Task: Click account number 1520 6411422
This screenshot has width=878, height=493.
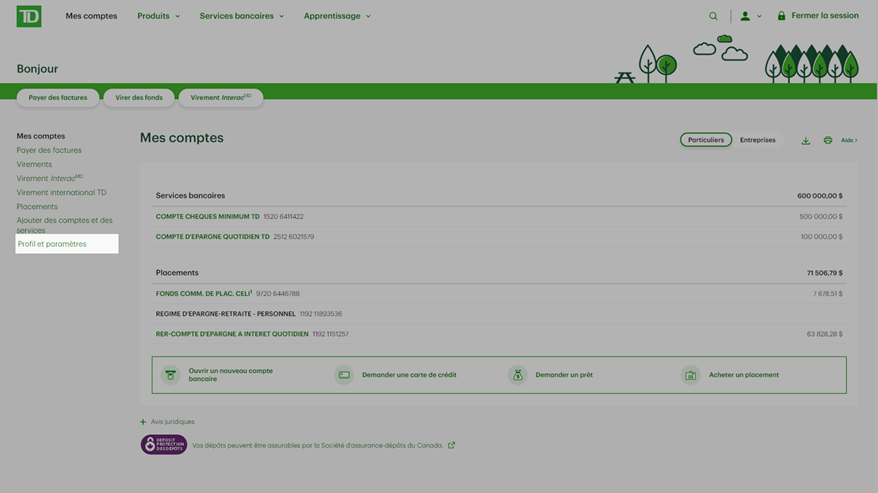Action: [x=283, y=216]
